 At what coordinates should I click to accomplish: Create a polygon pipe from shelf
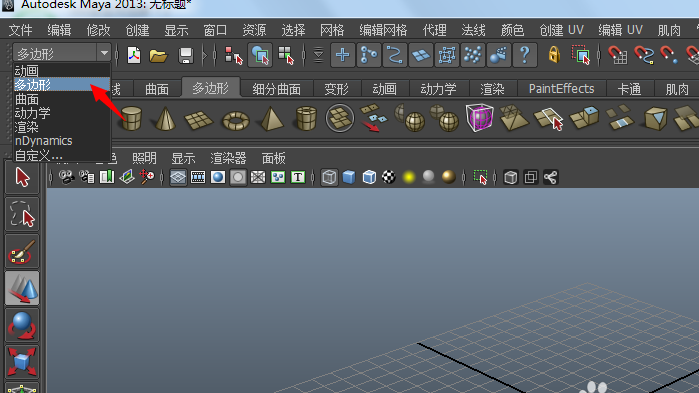(x=306, y=119)
